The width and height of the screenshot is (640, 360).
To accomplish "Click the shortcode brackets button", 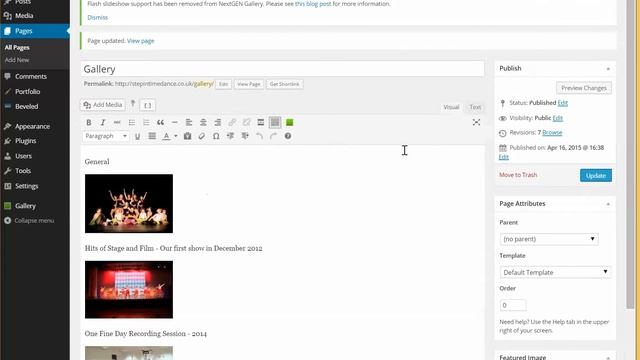I will [147, 105].
